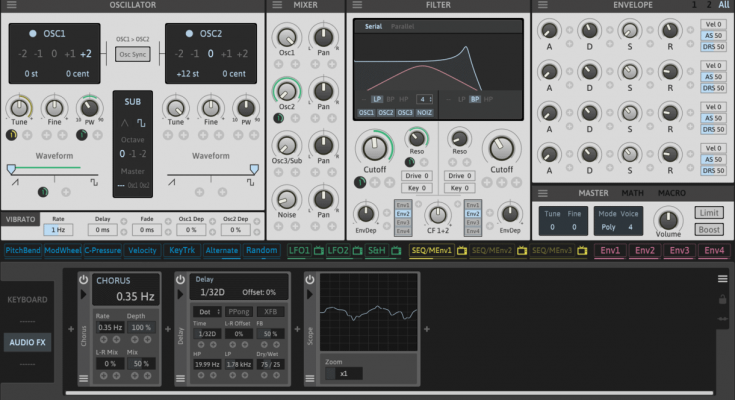The width and height of the screenshot is (735, 400).
Task: Open the FX rack menu icon
Action: tap(722, 279)
